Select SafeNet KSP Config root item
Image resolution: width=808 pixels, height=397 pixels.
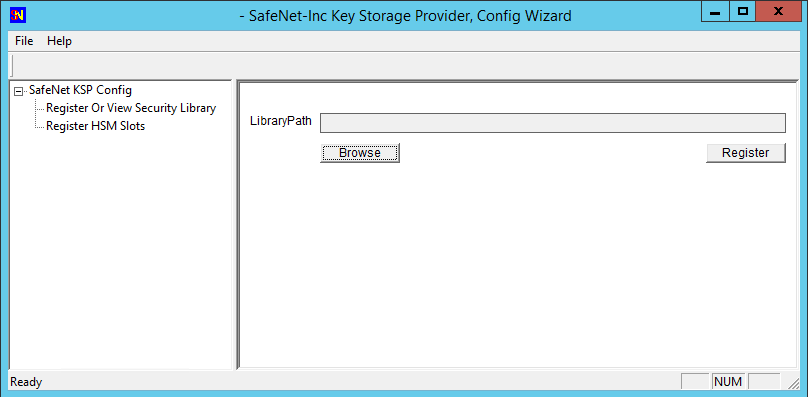point(80,90)
